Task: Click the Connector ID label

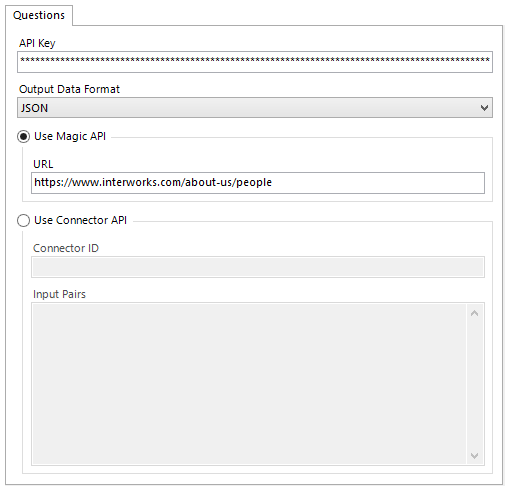Action: point(66,248)
